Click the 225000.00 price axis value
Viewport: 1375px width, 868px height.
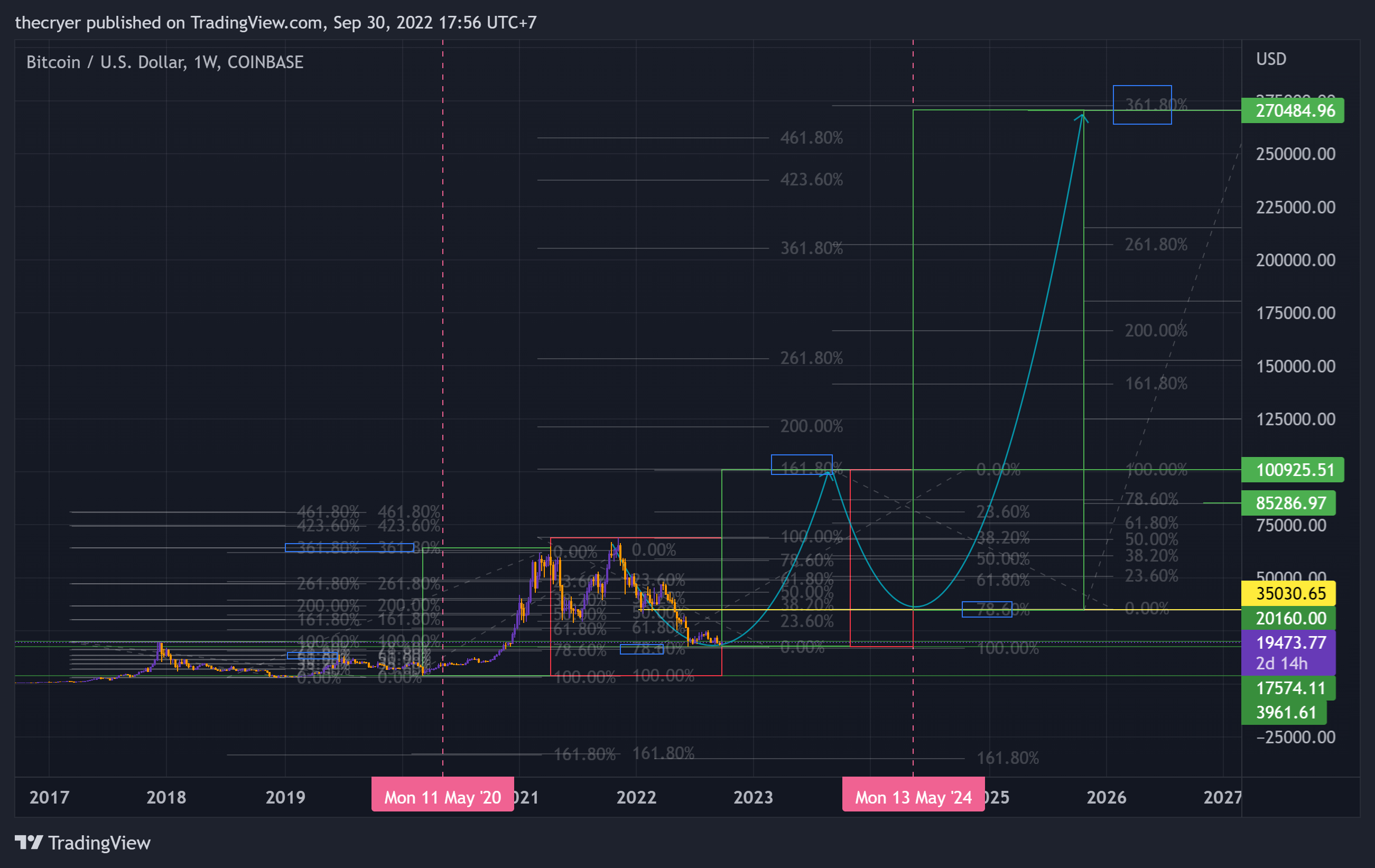pyautogui.click(x=1296, y=207)
